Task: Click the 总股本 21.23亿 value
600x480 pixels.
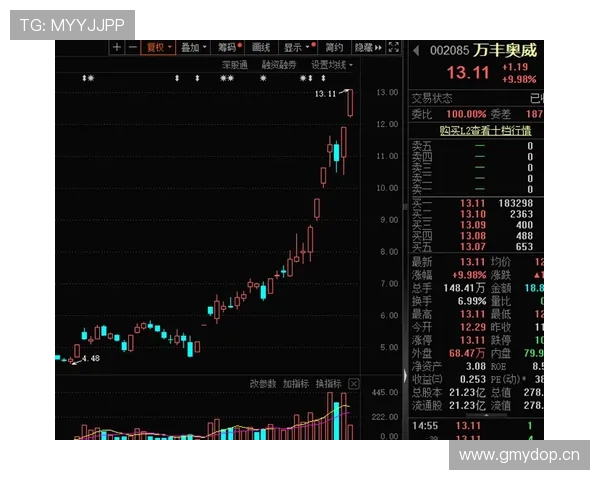Action: [467, 392]
